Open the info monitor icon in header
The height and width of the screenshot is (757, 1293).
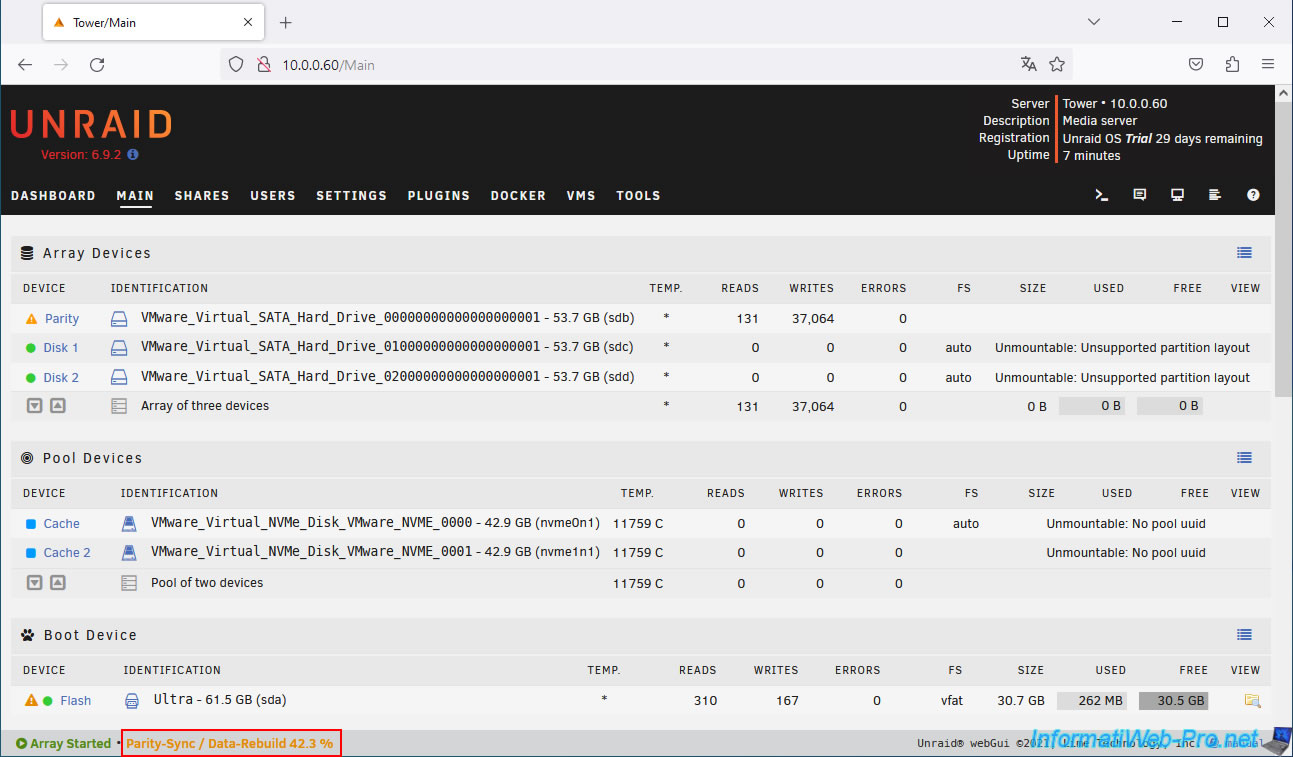click(x=1177, y=195)
